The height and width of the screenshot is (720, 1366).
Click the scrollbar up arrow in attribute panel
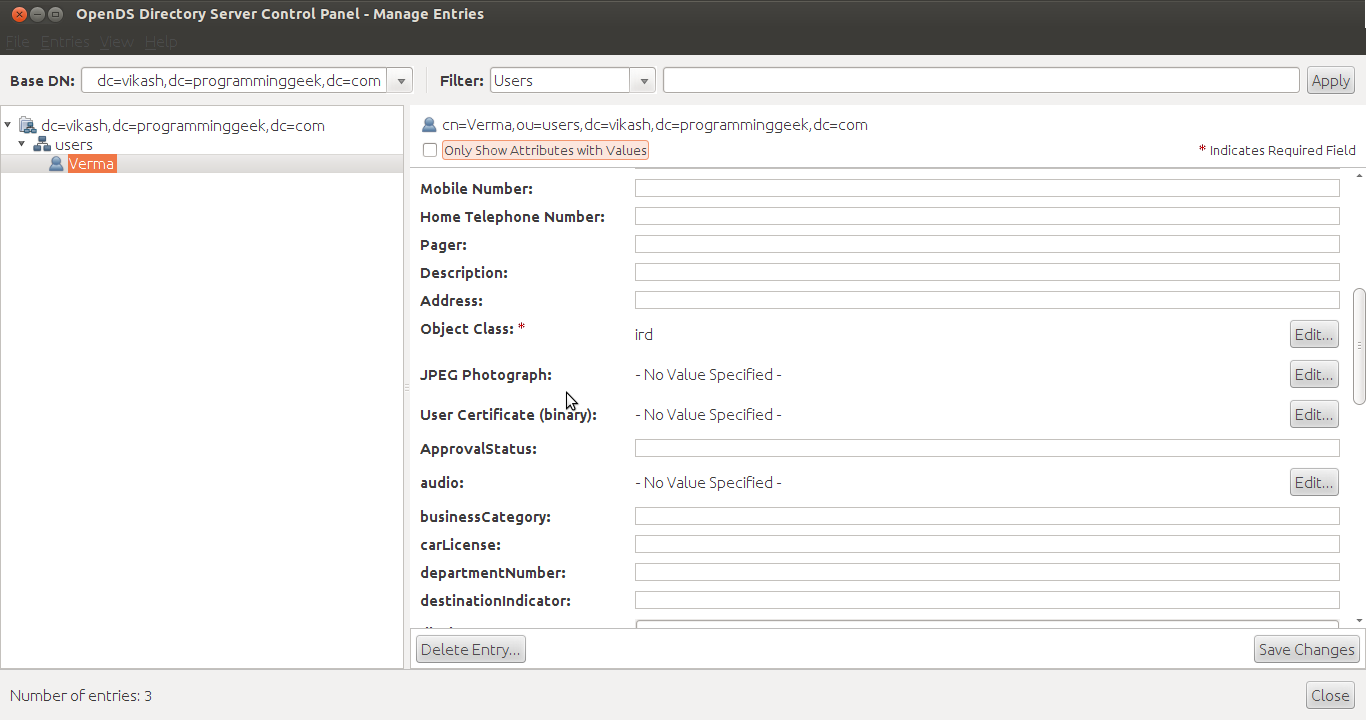coord(1359,176)
